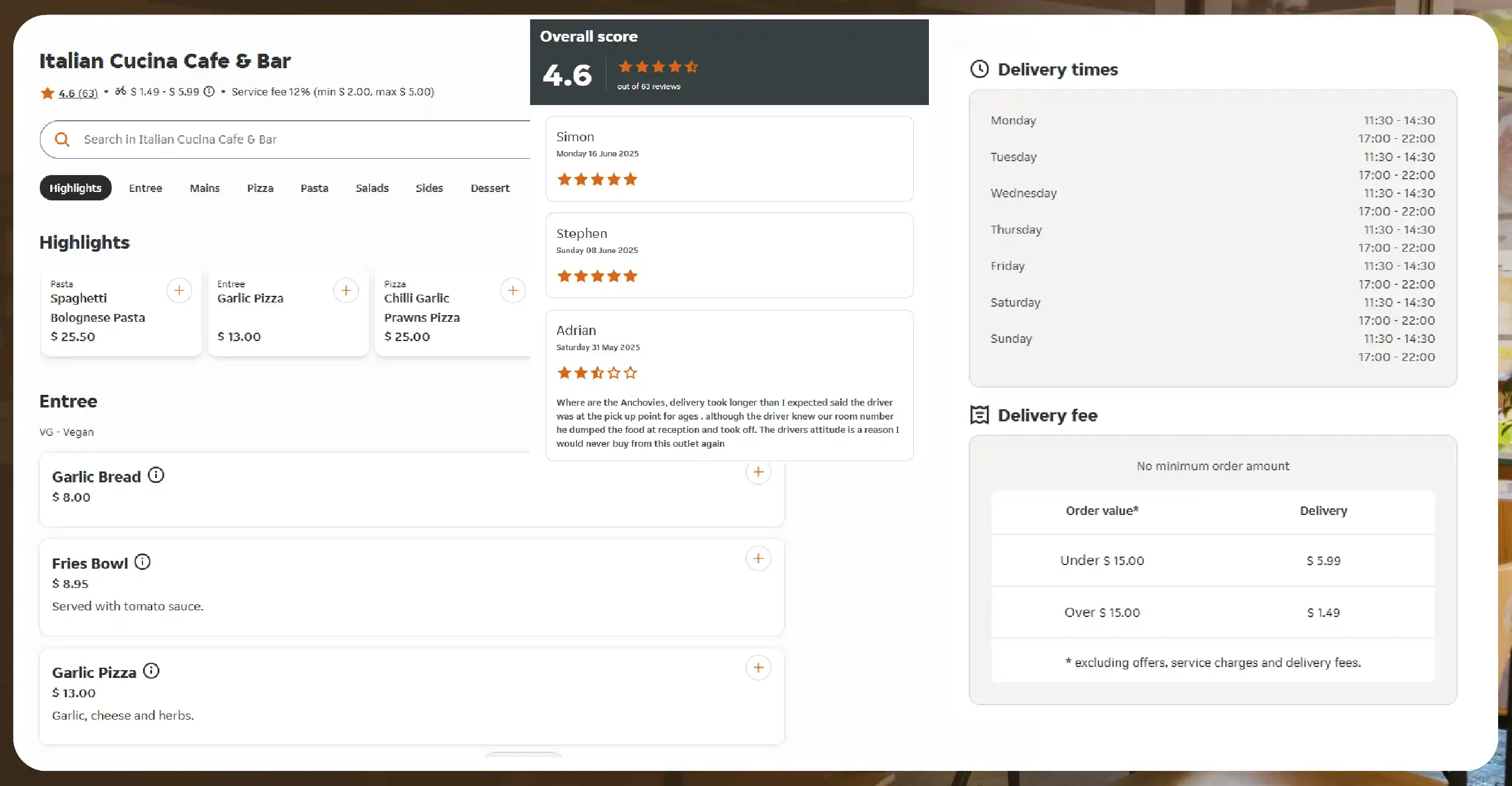
Task: Add the Garlic Pizza highlight with plus button
Action: coord(346,290)
